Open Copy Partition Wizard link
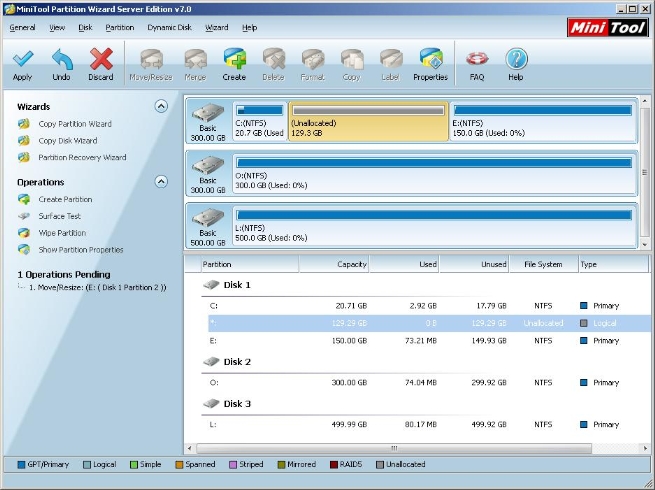 pyautogui.click(x=75, y=124)
